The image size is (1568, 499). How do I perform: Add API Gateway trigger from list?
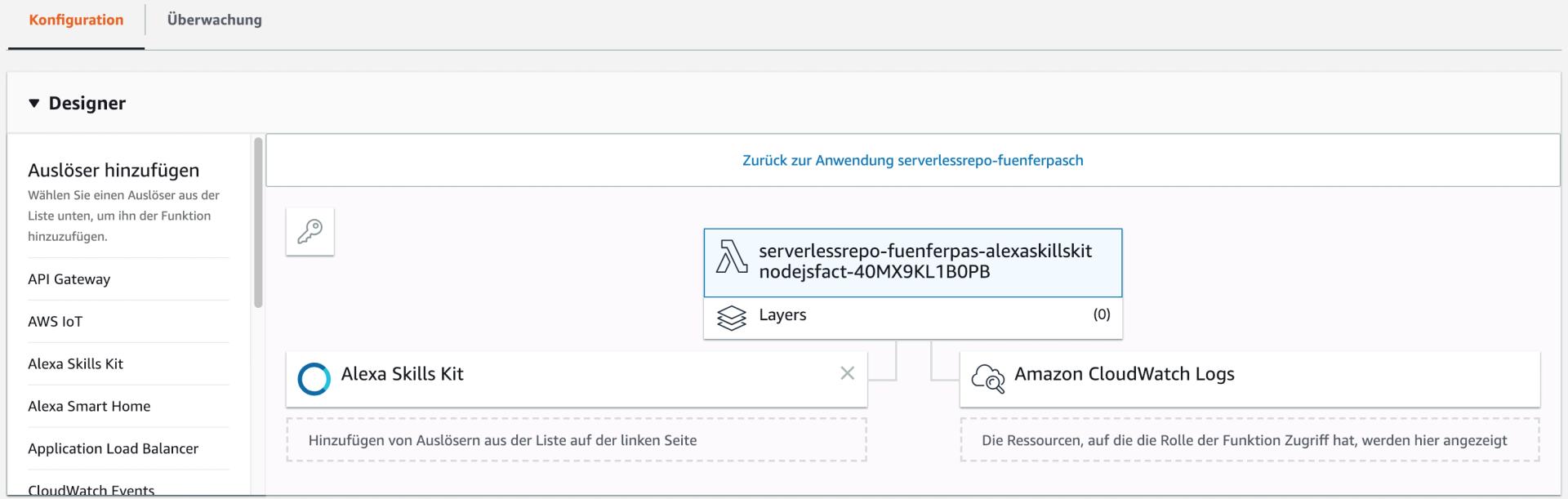[x=69, y=279]
